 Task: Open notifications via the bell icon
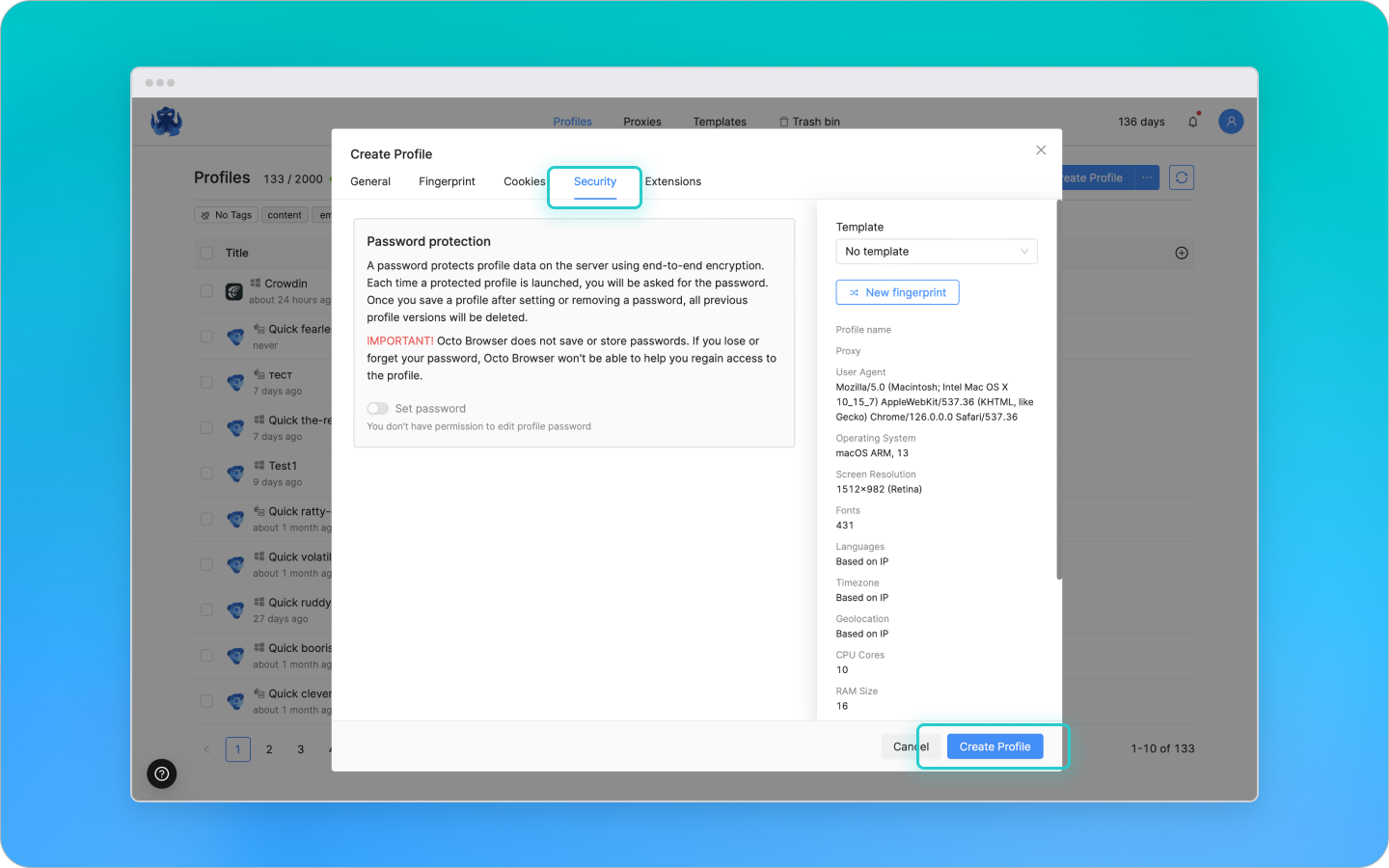click(x=1192, y=121)
